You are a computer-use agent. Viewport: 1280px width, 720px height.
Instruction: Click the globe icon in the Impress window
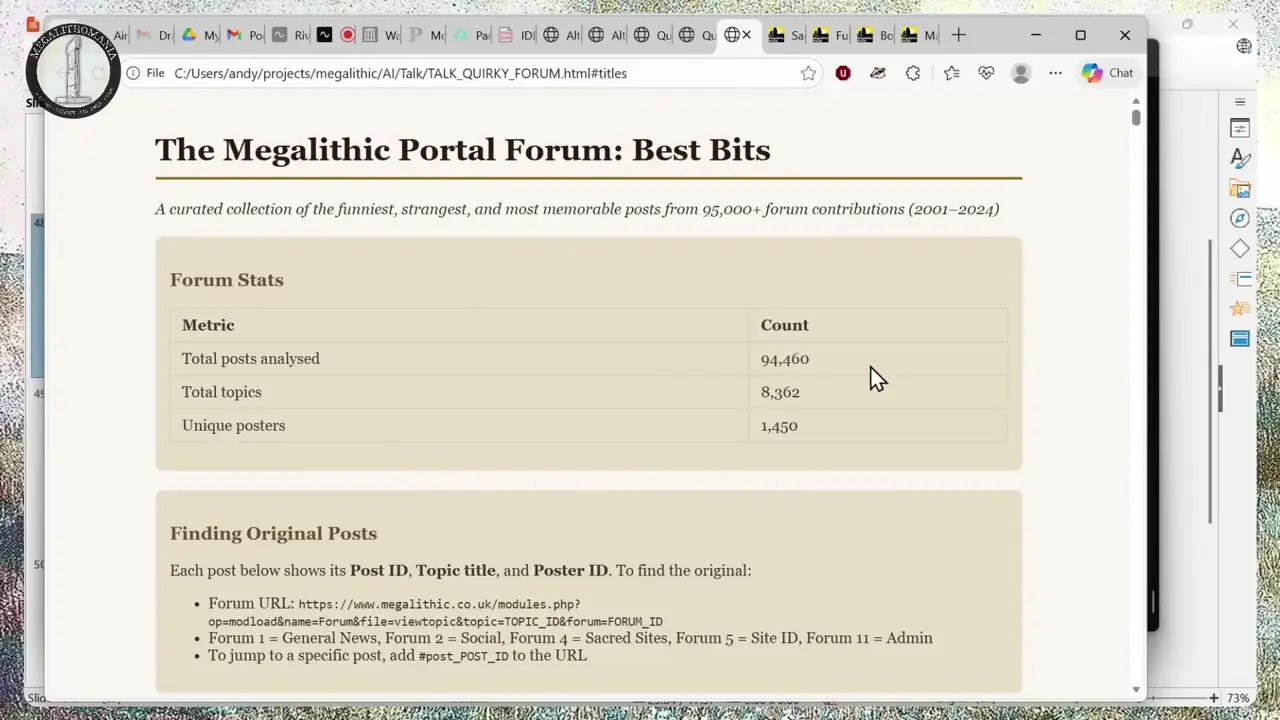[1244, 46]
